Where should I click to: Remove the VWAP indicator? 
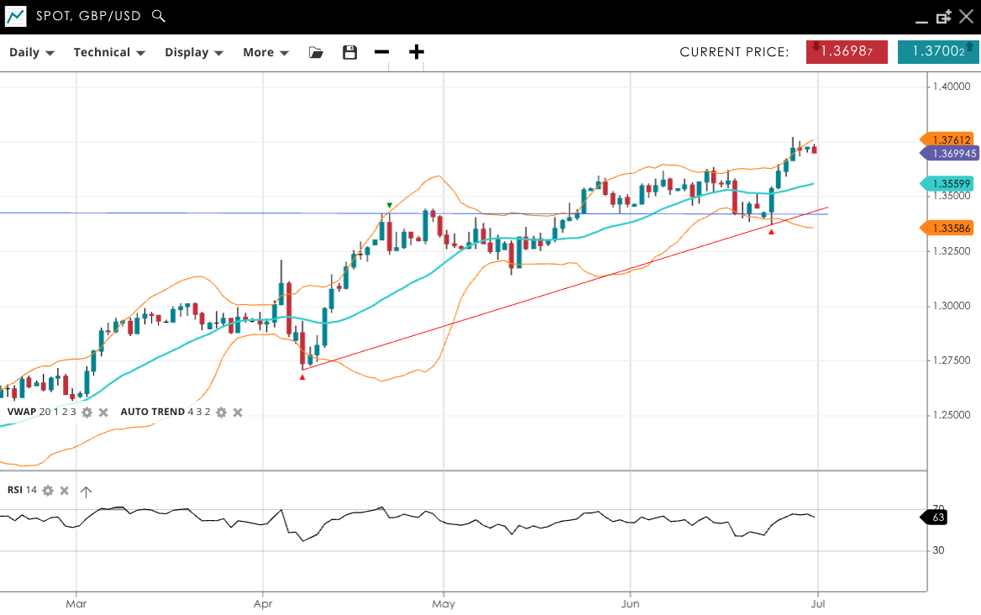pos(103,412)
